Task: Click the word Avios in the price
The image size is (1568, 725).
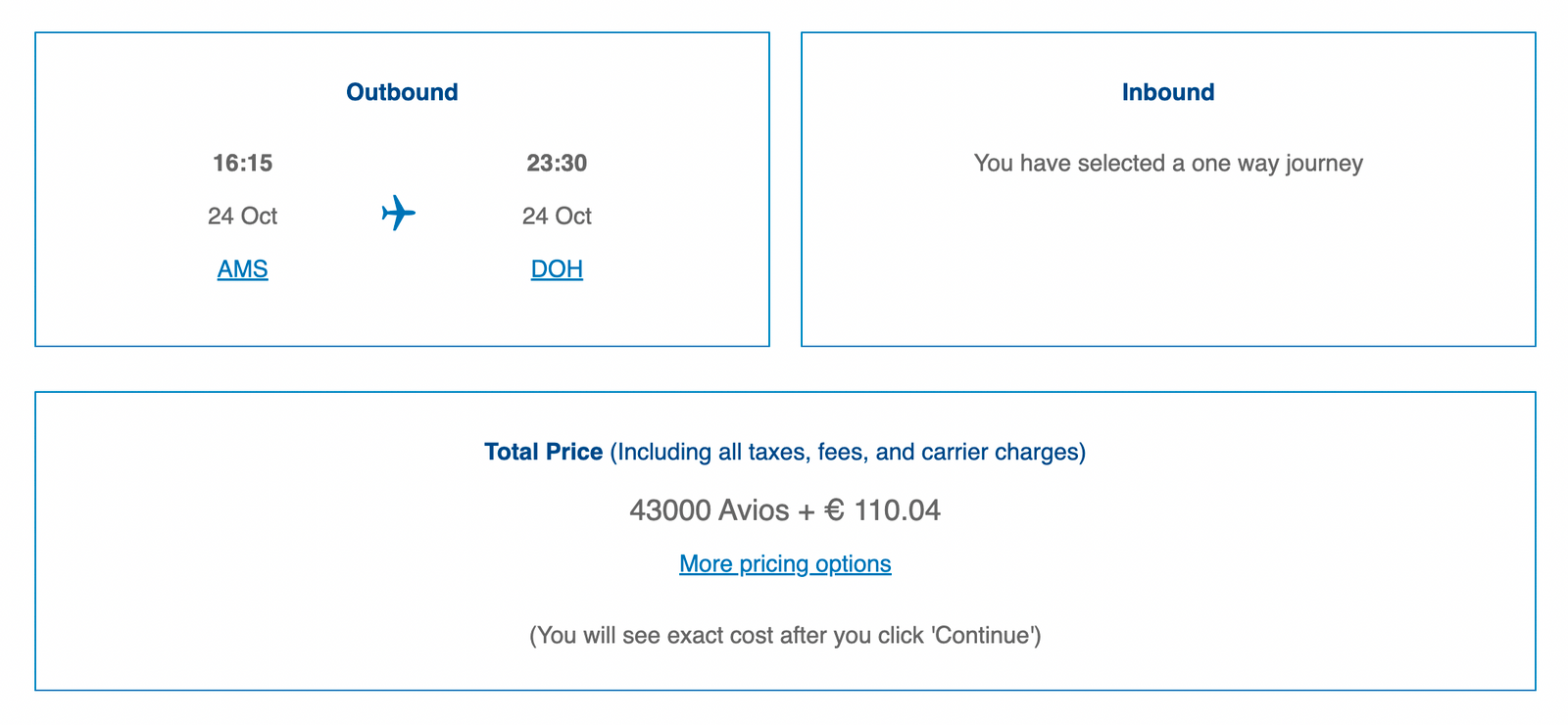Action: click(x=754, y=510)
